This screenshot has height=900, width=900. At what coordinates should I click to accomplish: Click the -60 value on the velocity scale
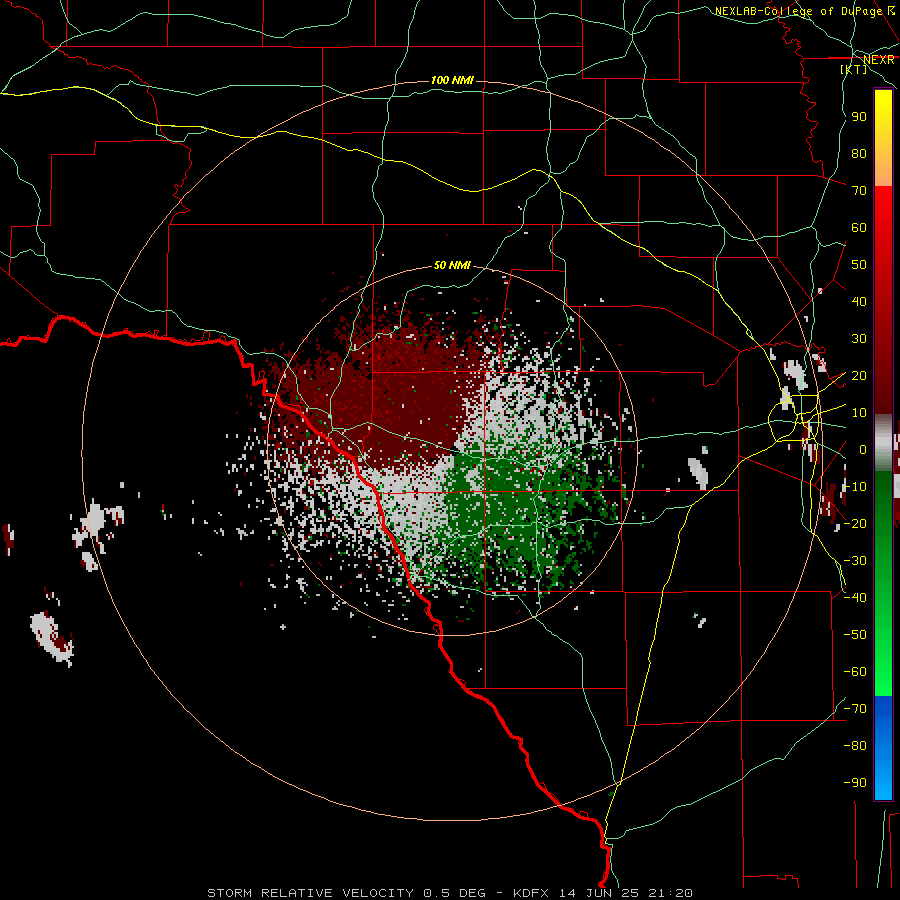point(855,672)
